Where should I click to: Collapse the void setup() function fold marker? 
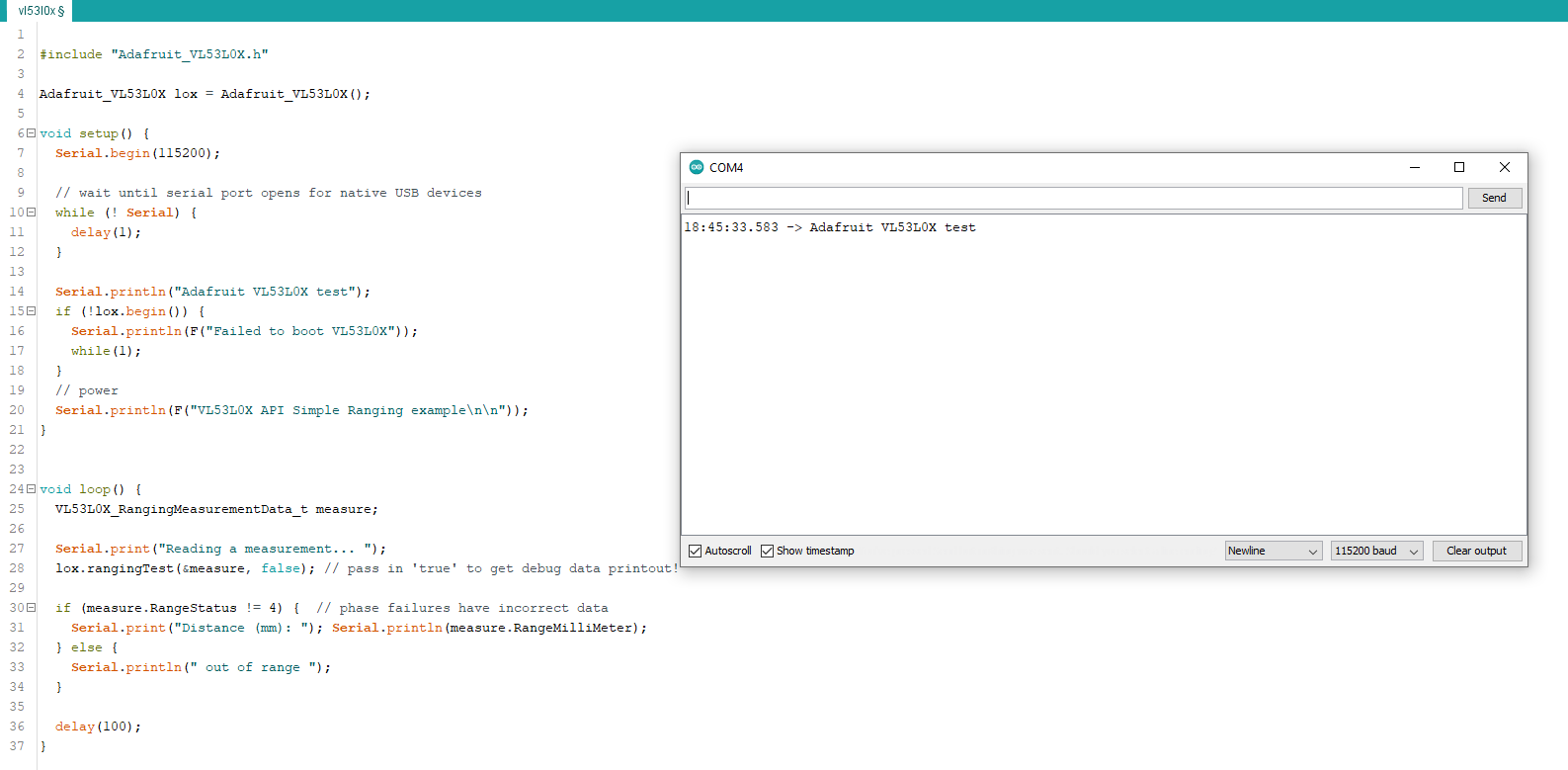coord(31,133)
